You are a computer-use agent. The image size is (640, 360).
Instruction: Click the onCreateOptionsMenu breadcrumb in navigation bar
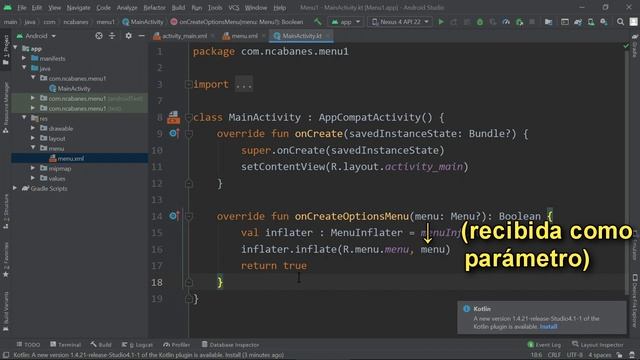237,22
